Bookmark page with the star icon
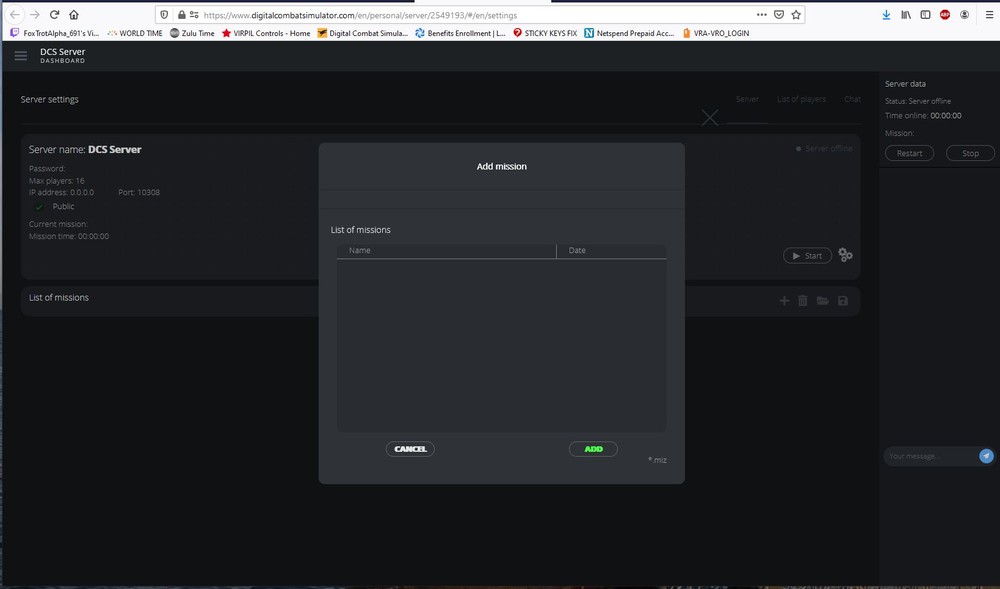 click(x=796, y=15)
